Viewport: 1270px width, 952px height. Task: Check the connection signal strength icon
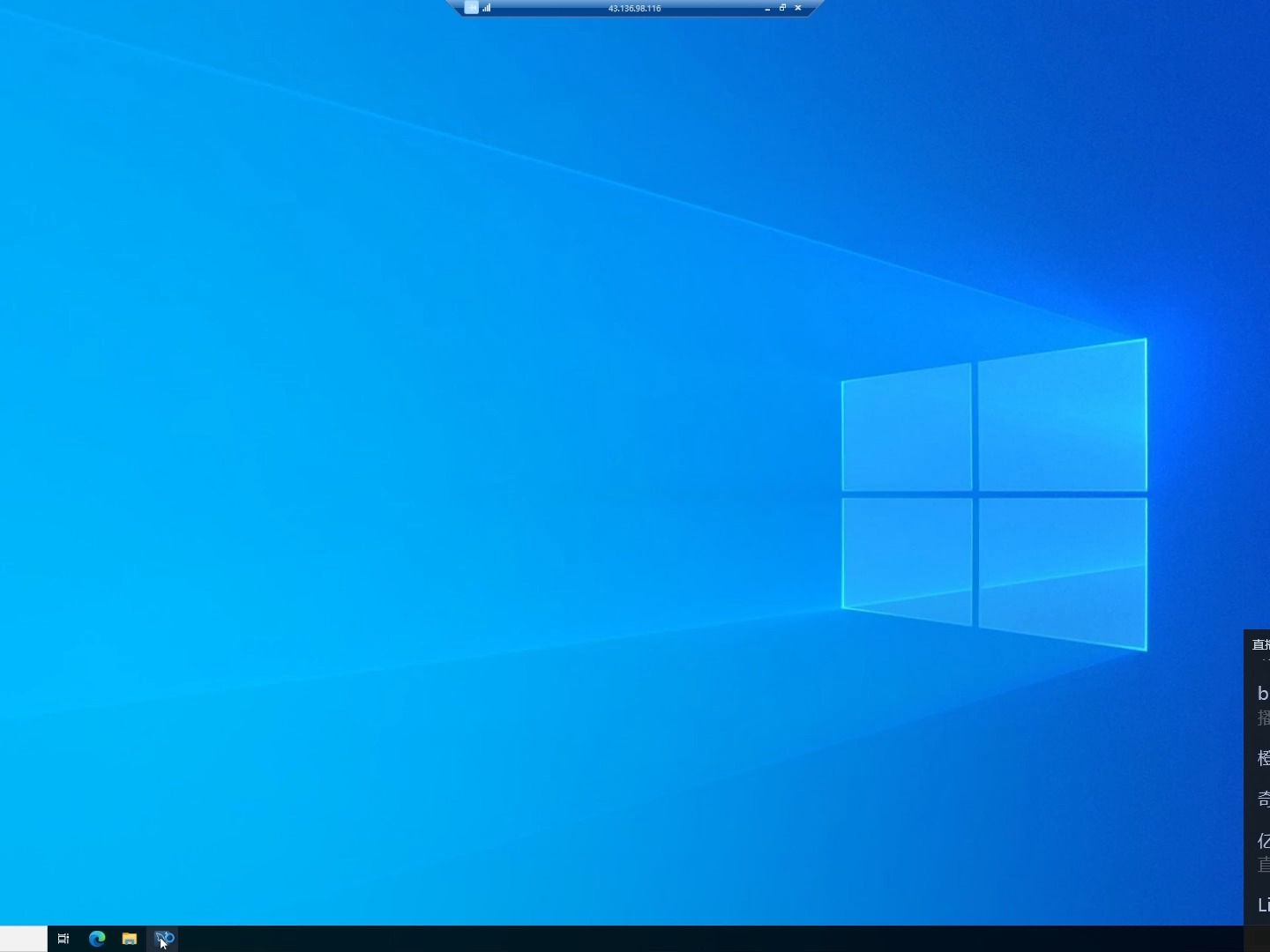[487, 8]
